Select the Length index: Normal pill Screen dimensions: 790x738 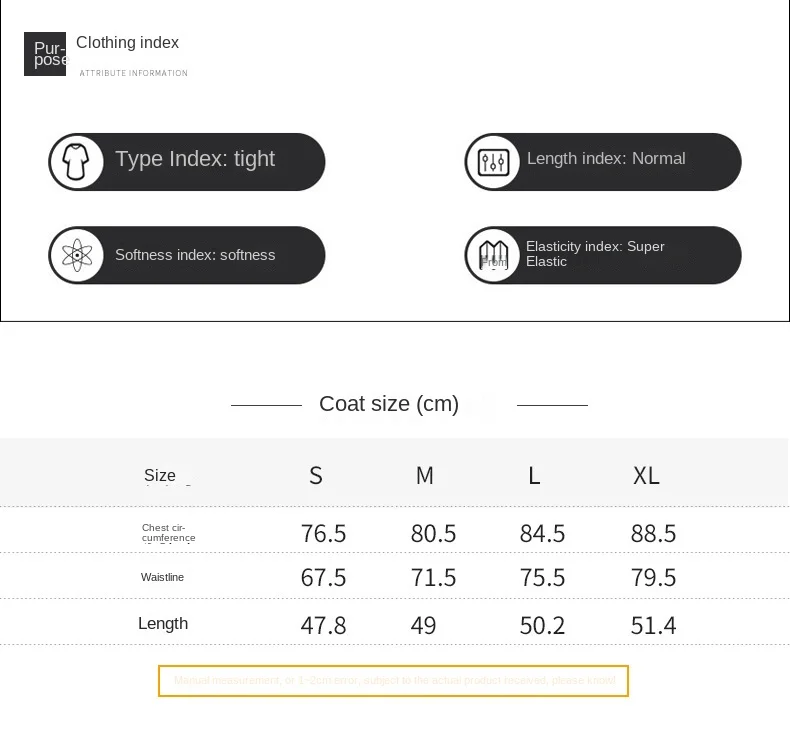(x=603, y=162)
